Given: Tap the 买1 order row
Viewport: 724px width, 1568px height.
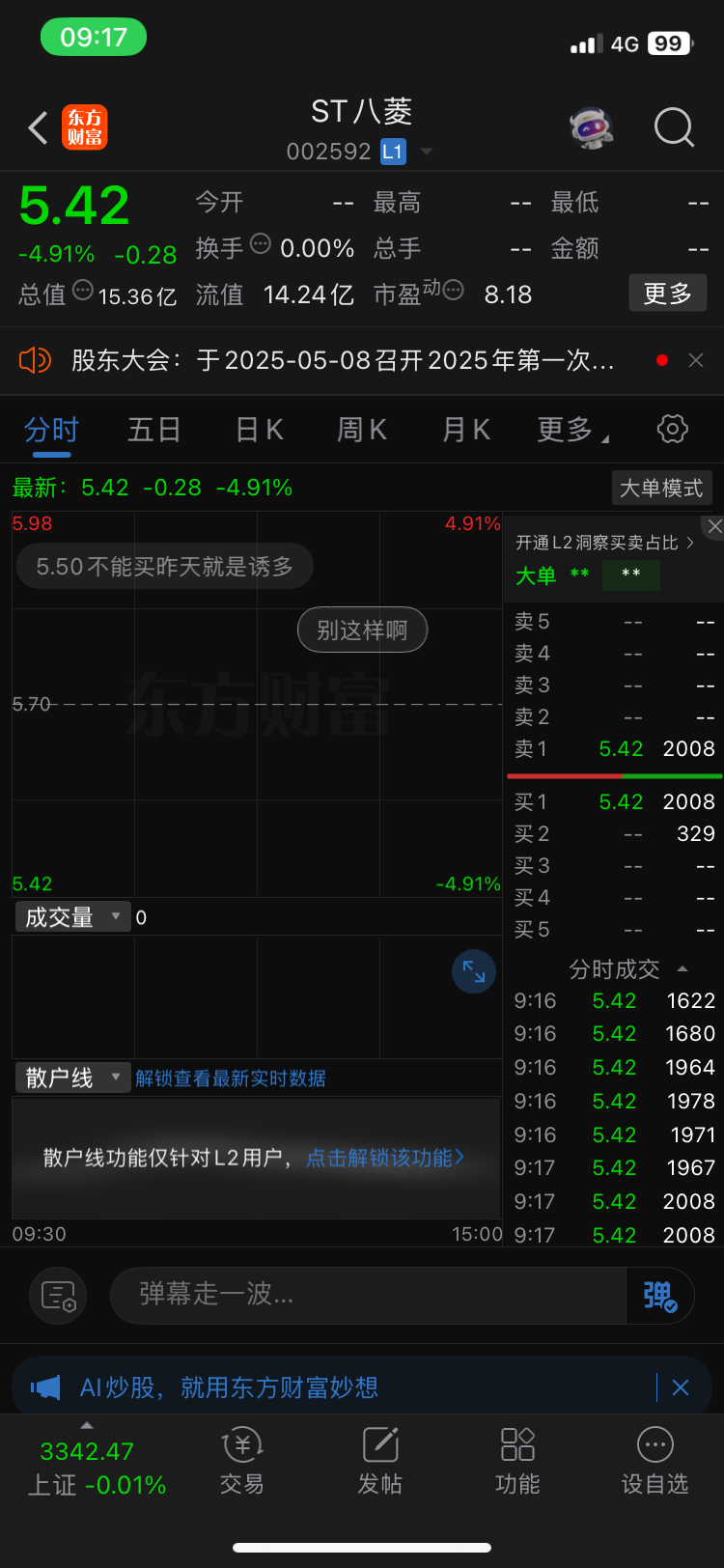Looking at the screenshot, I should click(614, 801).
